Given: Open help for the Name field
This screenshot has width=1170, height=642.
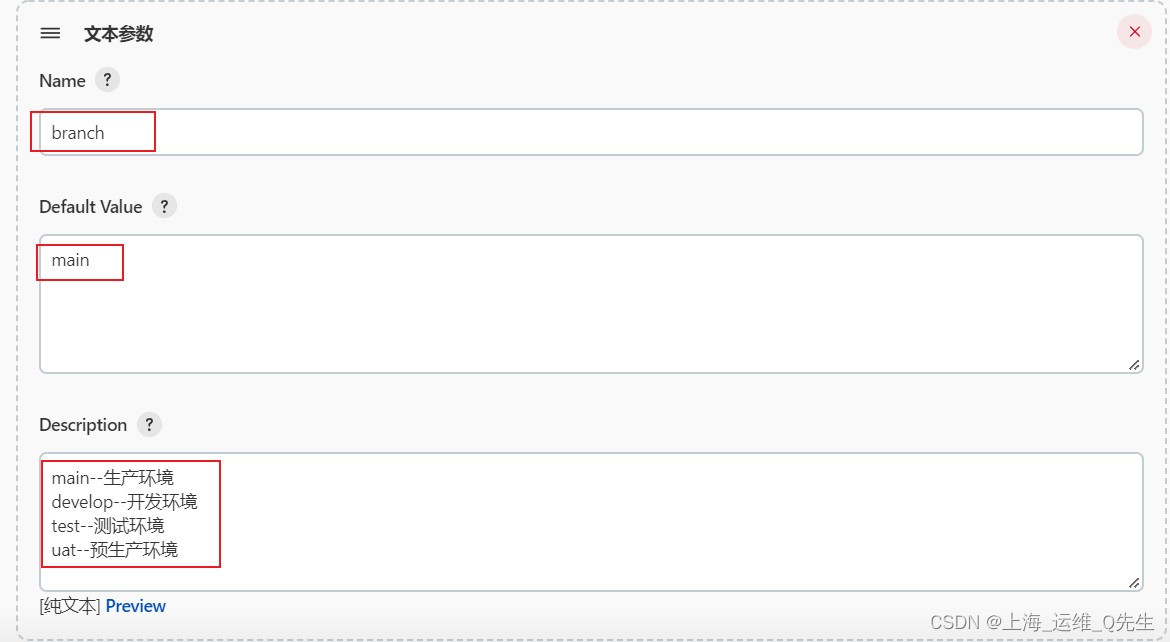Looking at the screenshot, I should pos(107,80).
